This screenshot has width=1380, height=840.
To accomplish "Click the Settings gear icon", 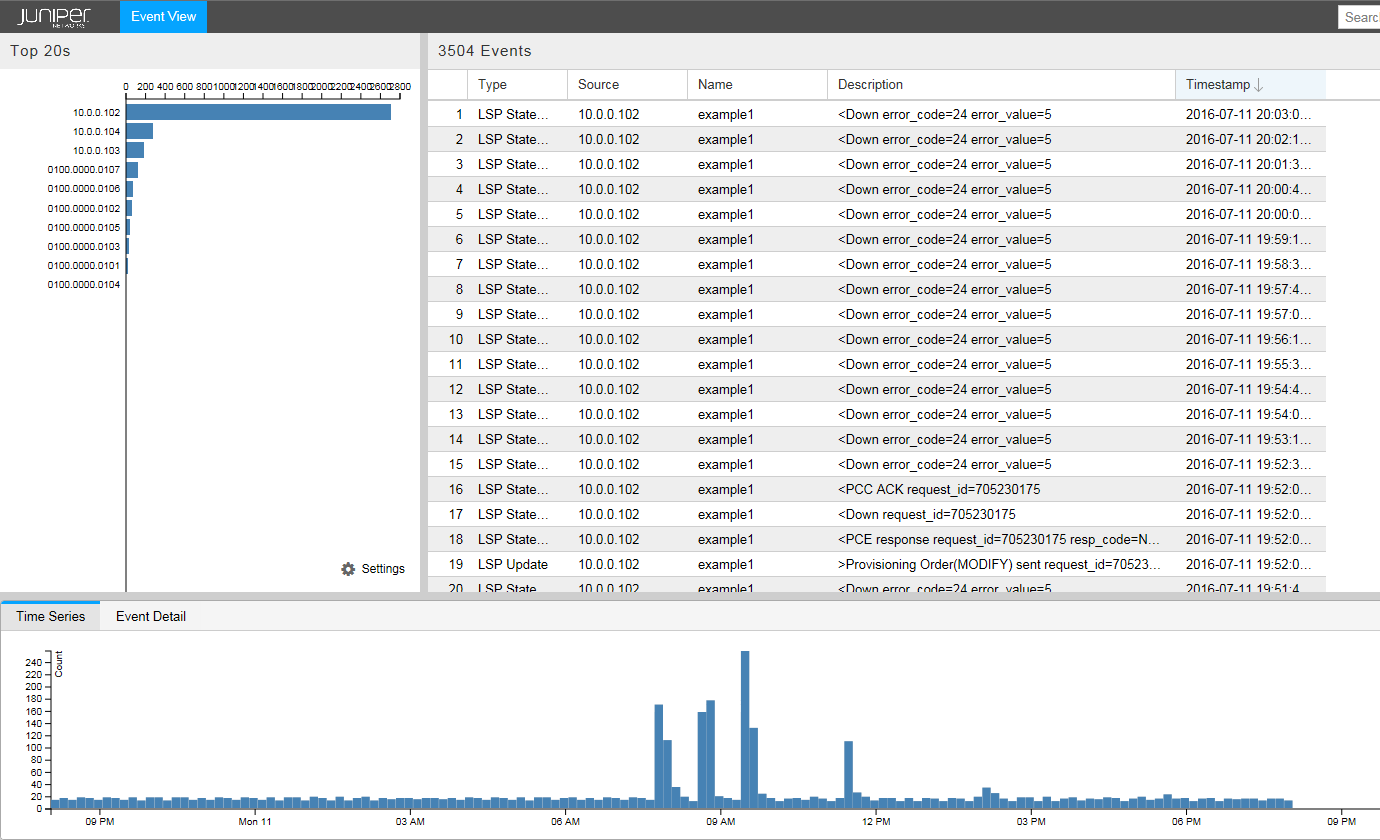I will (x=348, y=569).
